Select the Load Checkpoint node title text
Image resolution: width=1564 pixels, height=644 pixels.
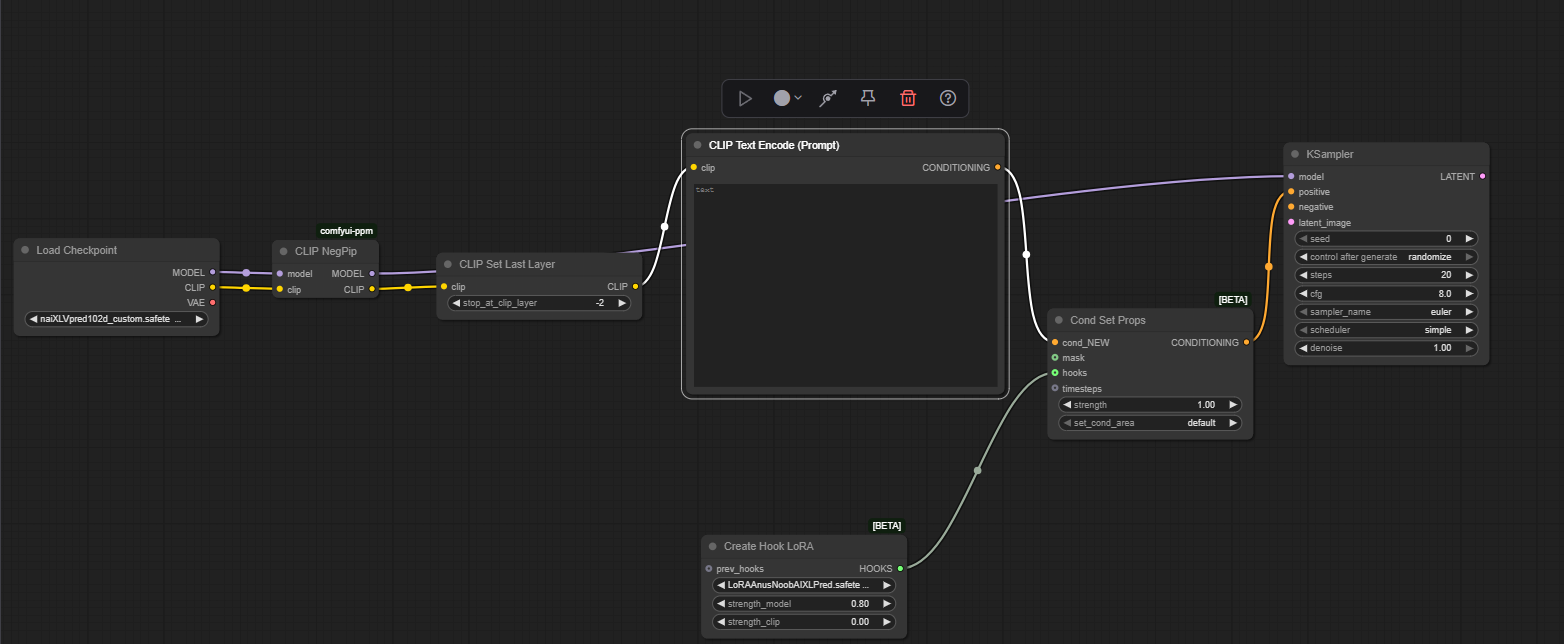77,250
